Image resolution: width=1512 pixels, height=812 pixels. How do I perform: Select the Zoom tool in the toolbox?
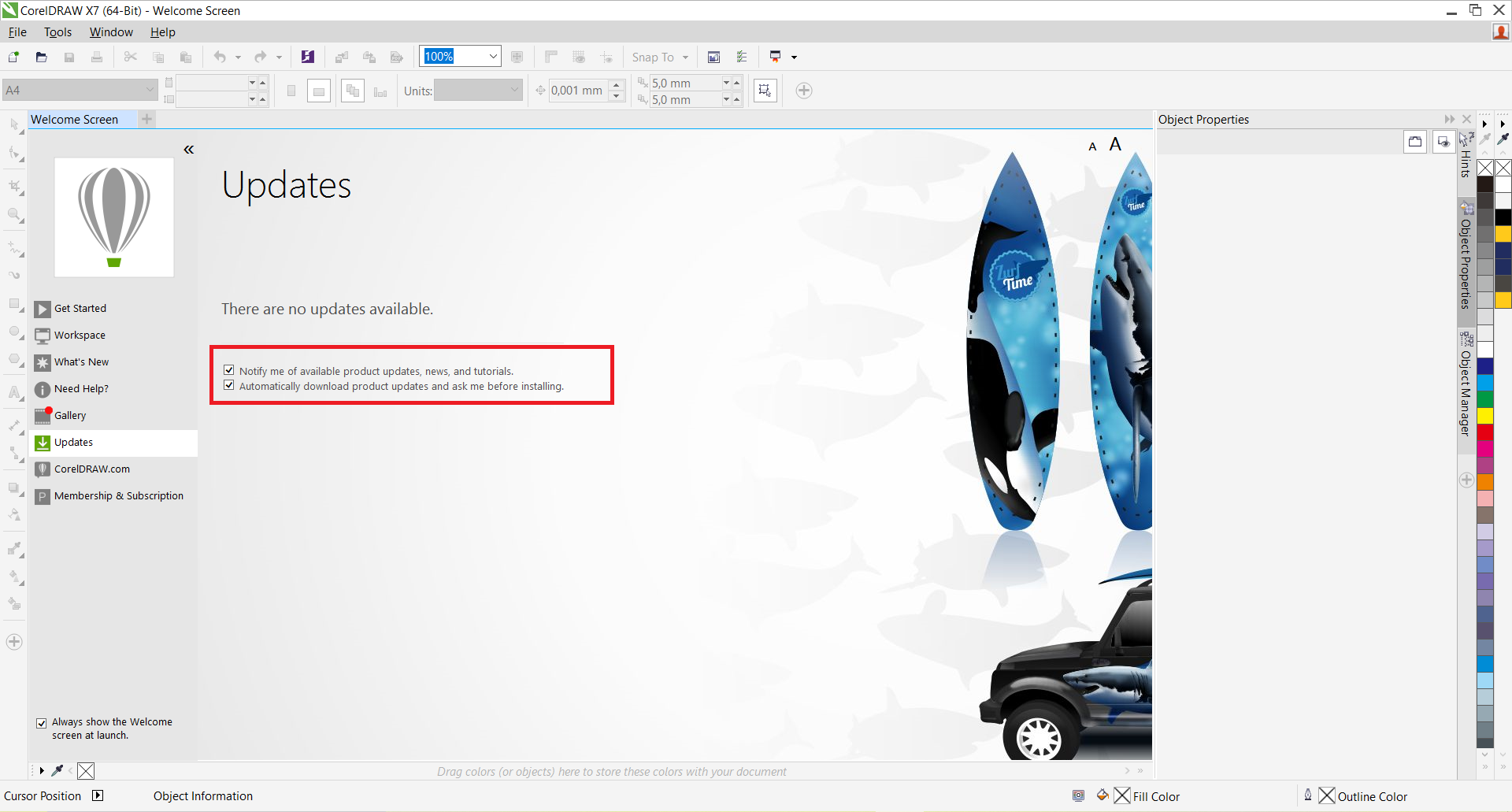(x=14, y=215)
